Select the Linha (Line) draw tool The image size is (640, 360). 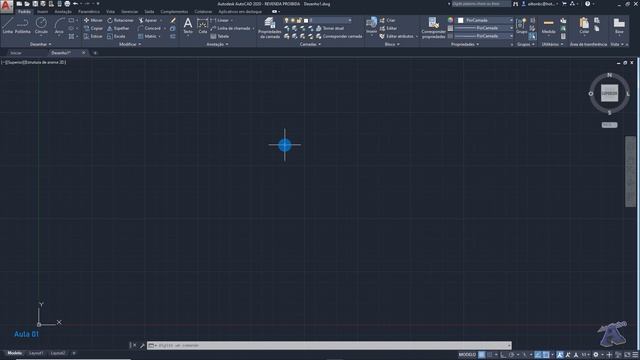pos(8,25)
